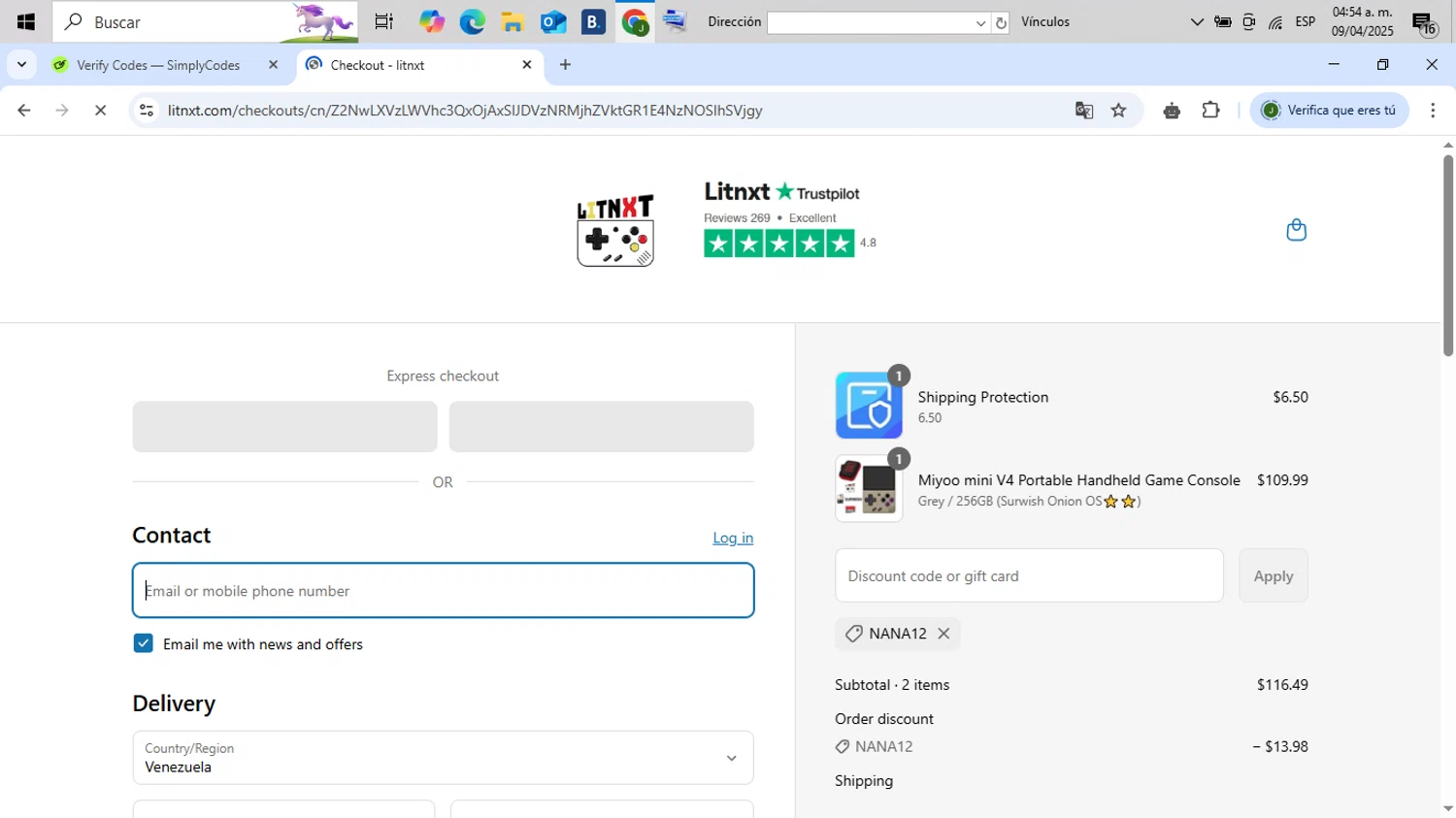Screen dimensions: 1456x818
Task: Expand the Dirección address dropdown
Action: click(x=981, y=22)
